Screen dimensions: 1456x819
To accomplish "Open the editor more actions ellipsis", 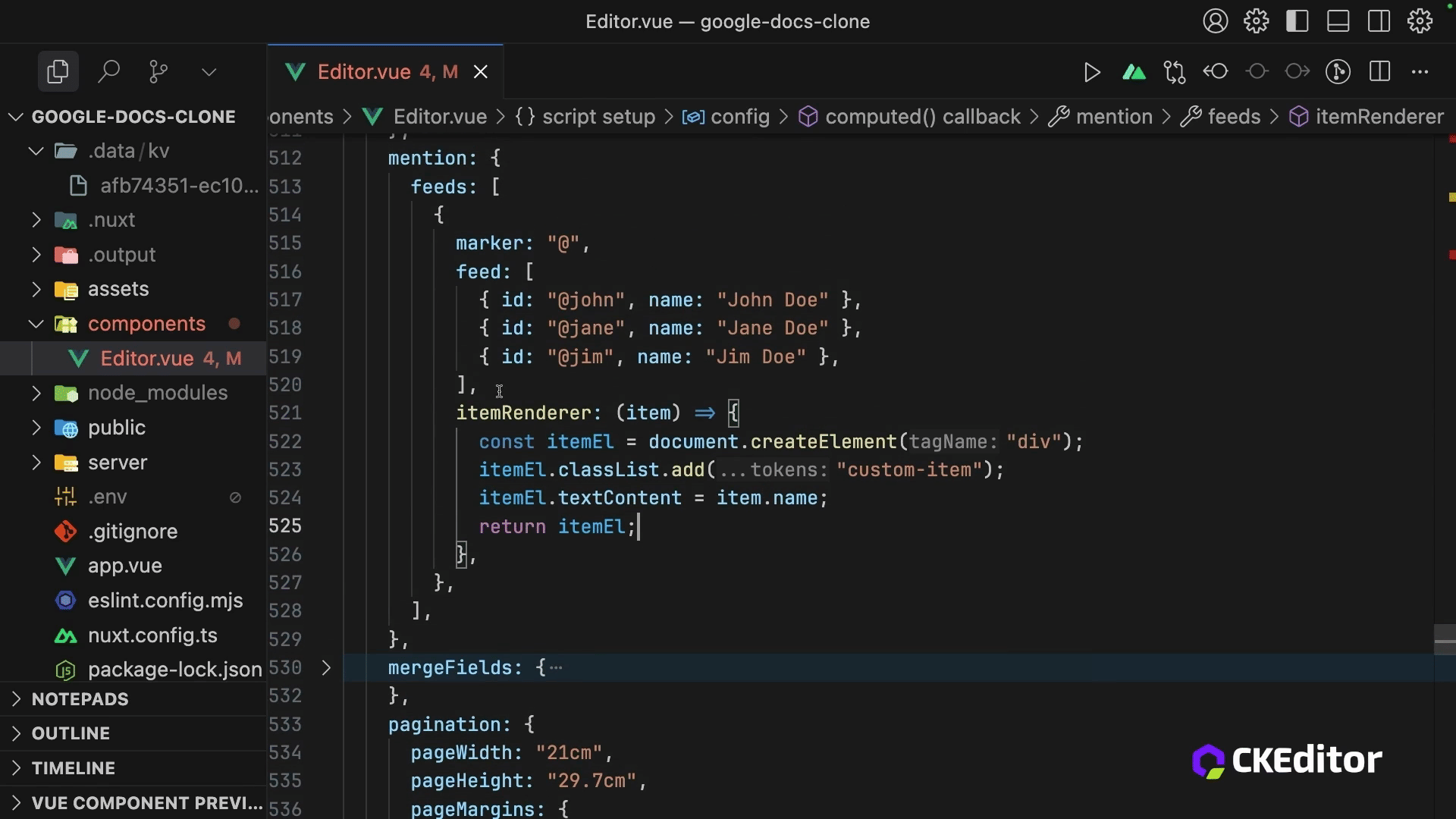I will coord(1420,72).
